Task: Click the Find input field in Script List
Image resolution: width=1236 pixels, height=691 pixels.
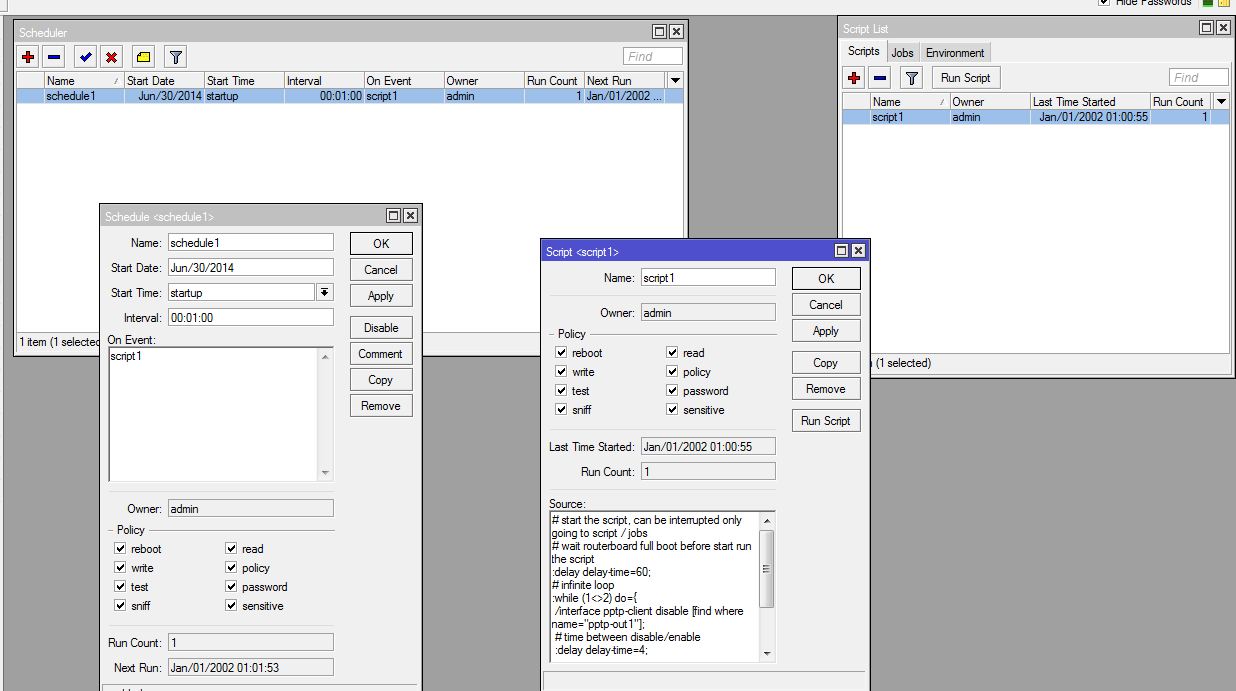Action: pos(1197,76)
